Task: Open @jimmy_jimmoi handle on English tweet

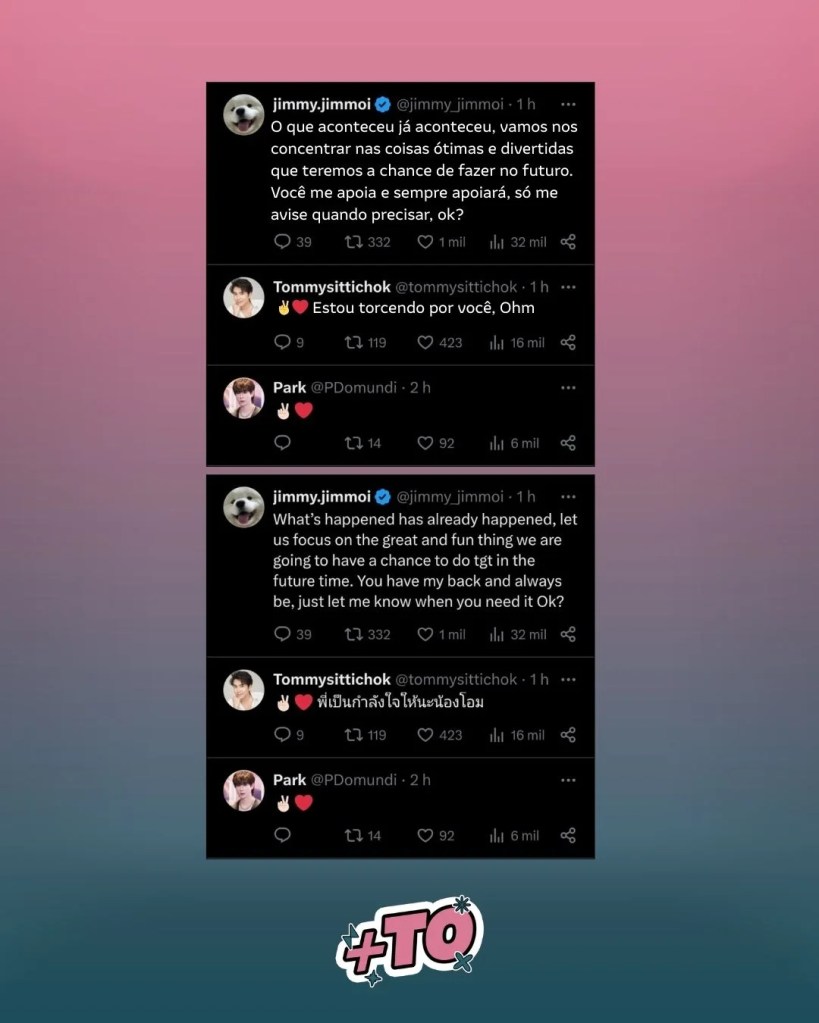Action: coord(450,496)
